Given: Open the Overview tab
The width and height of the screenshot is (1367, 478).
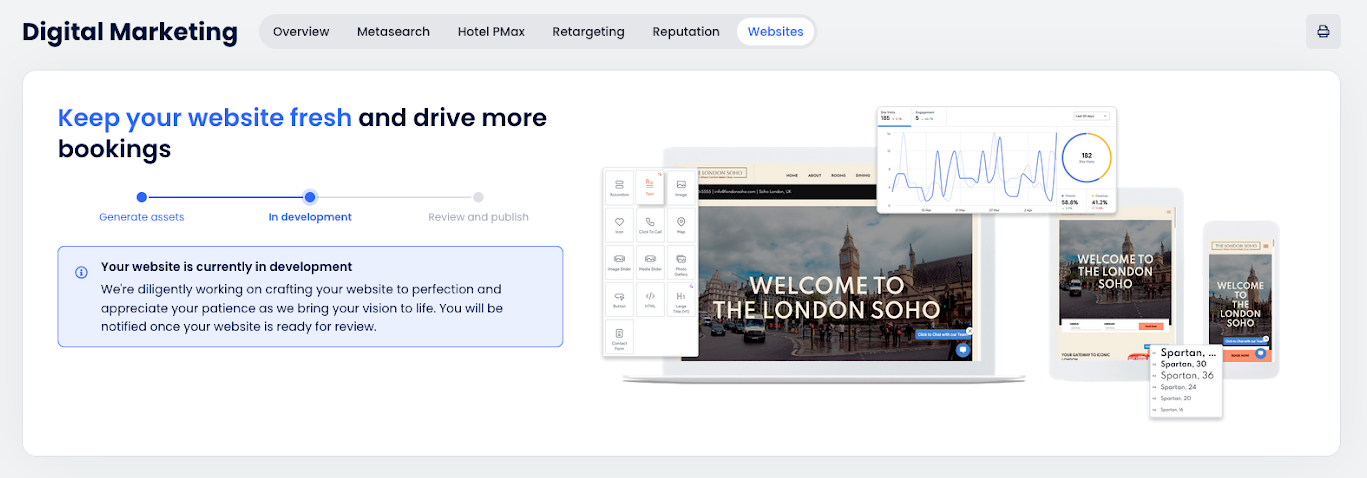Looking at the screenshot, I should point(301,32).
